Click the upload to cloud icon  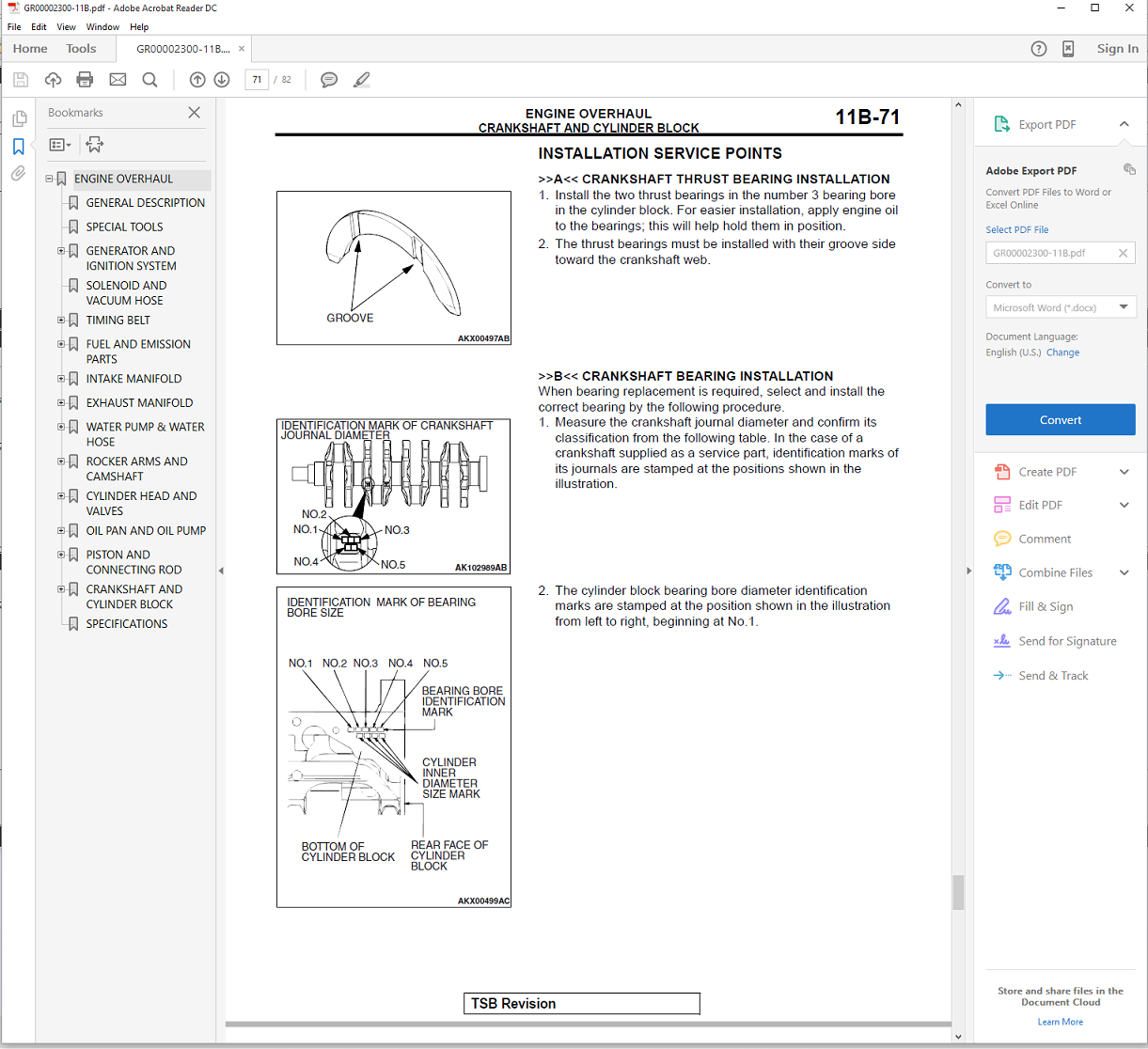(x=53, y=80)
